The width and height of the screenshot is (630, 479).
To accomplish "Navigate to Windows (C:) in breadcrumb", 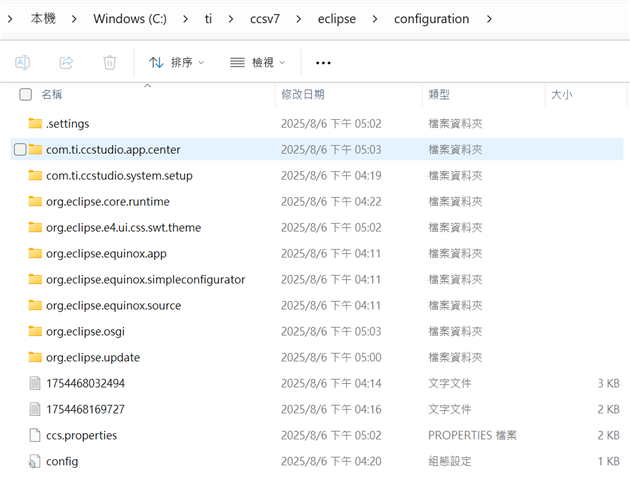I will pyautogui.click(x=130, y=18).
